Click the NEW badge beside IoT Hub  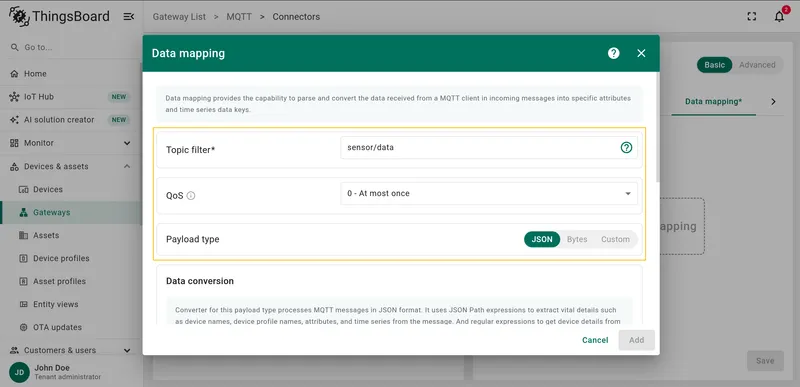coord(118,97)
